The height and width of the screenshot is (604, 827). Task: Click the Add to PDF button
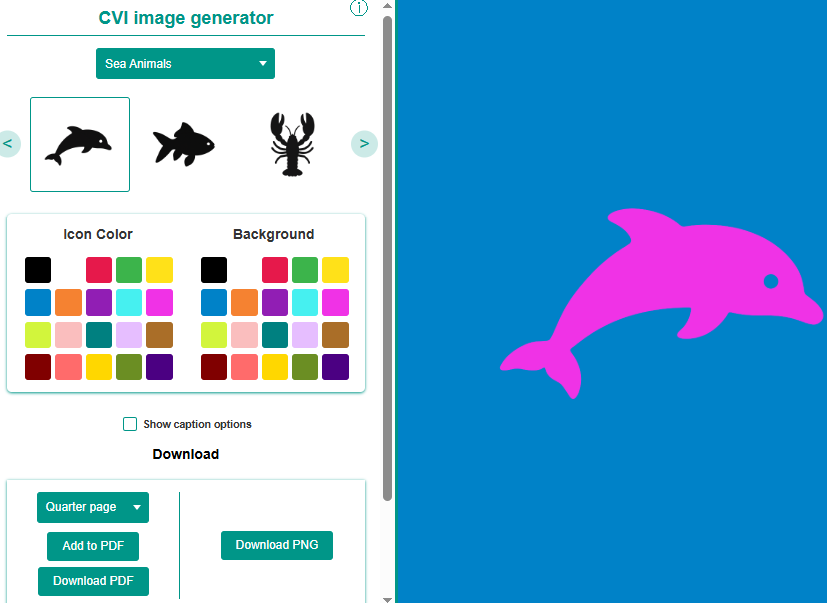93,546
